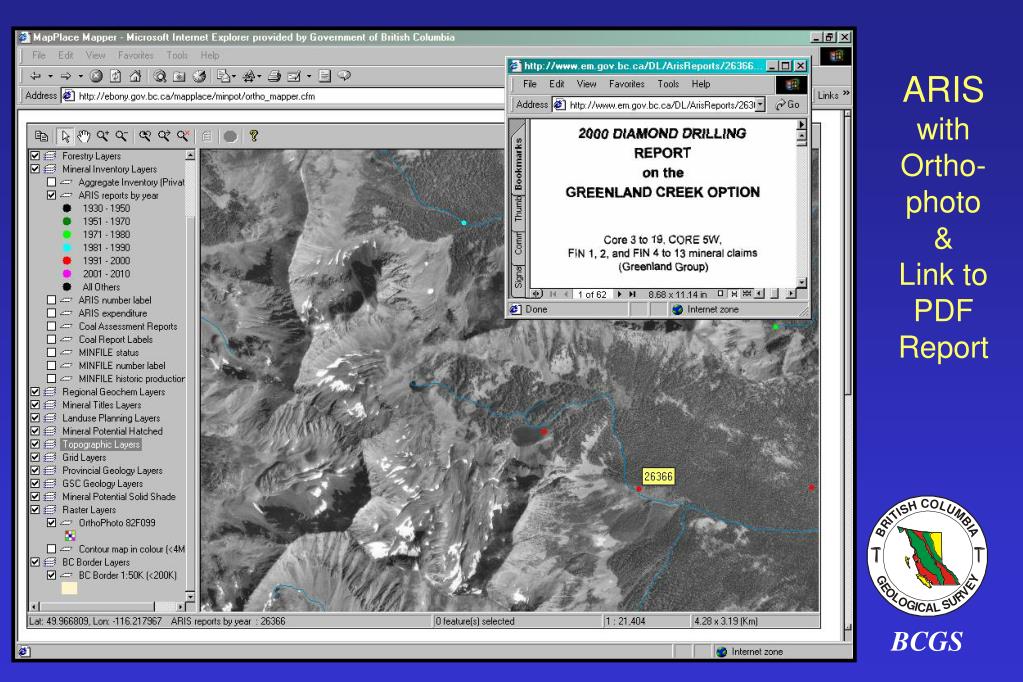
Task: Expand the Regional Geochem Layers group
Action: (50, 392)
